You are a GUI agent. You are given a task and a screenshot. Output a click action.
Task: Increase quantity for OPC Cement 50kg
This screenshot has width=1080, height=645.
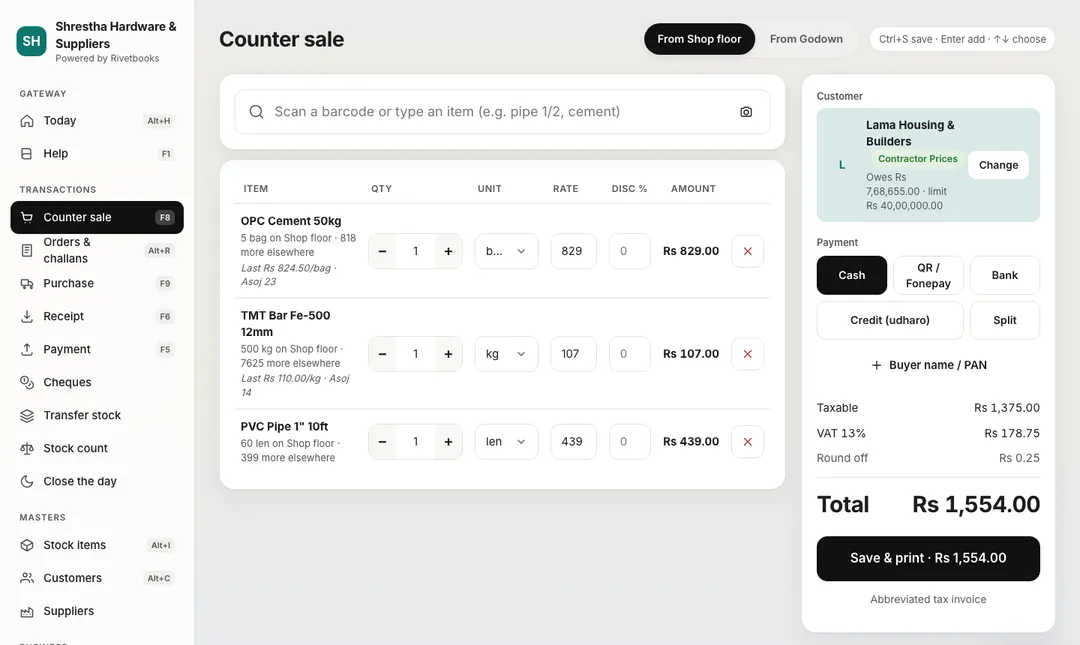point(448,251)
